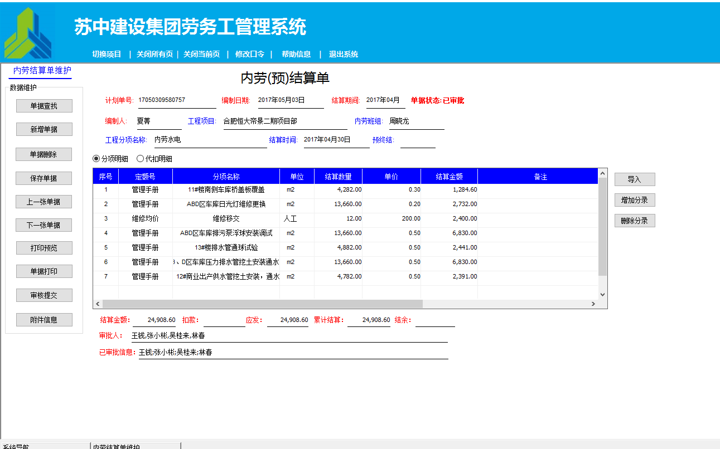Click the 单位 column header

(297, 177)
